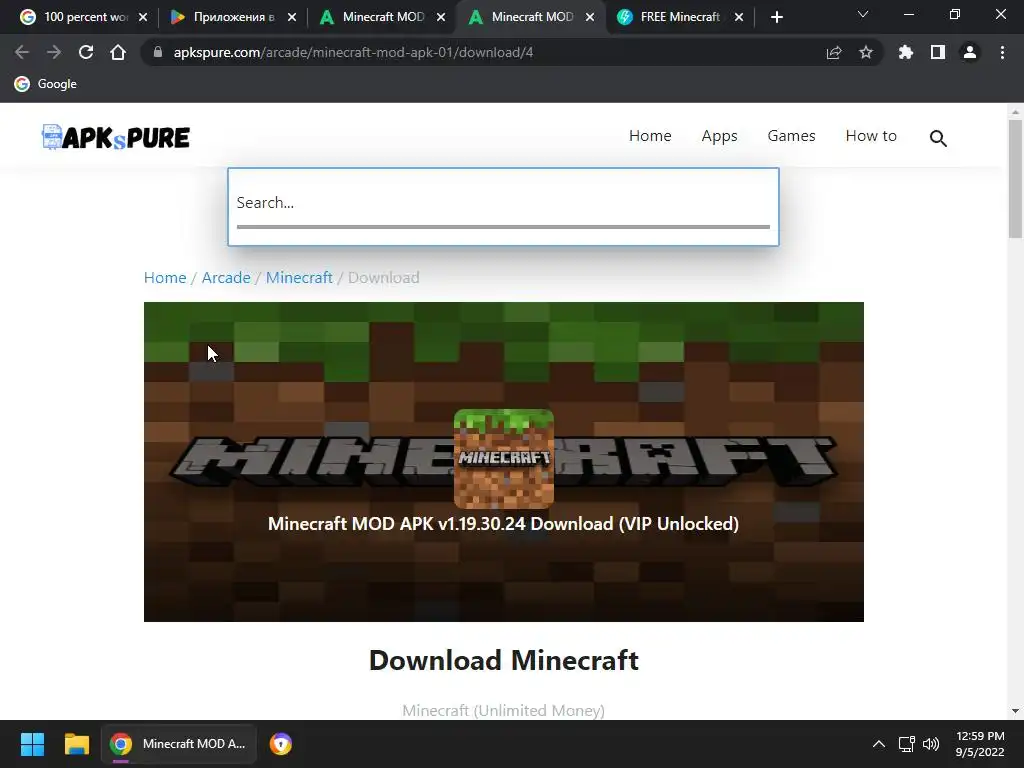1024x768 pixels.
Task: Click the Arcade breadcrumb link
Action: click(226, 278)
